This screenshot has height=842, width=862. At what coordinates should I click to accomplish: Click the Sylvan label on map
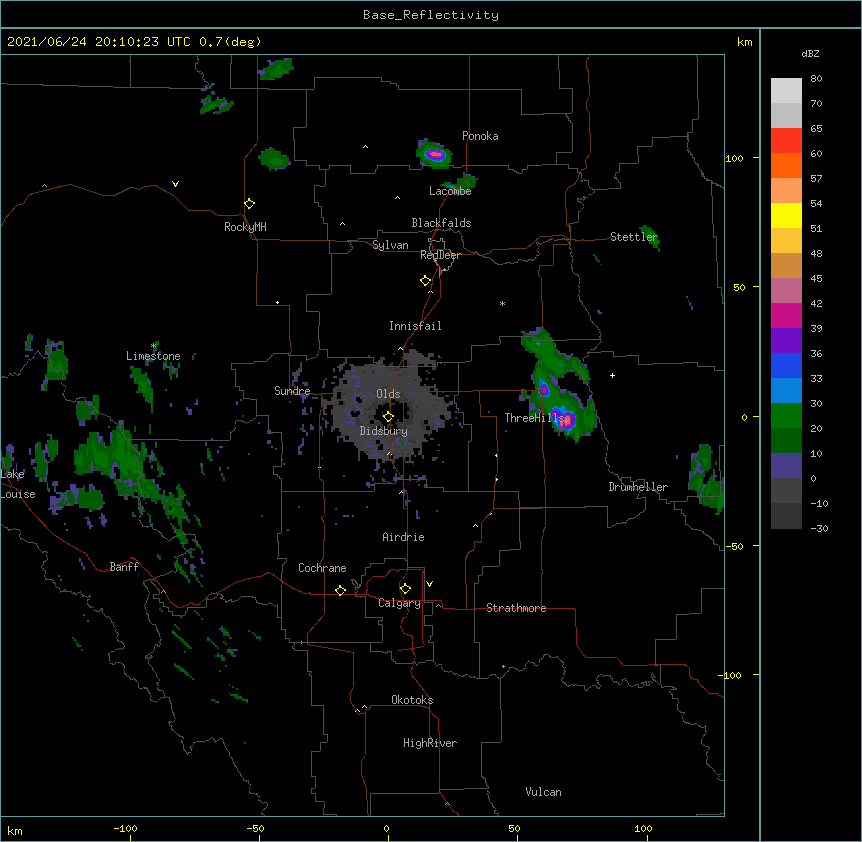(x=390, y=245)
